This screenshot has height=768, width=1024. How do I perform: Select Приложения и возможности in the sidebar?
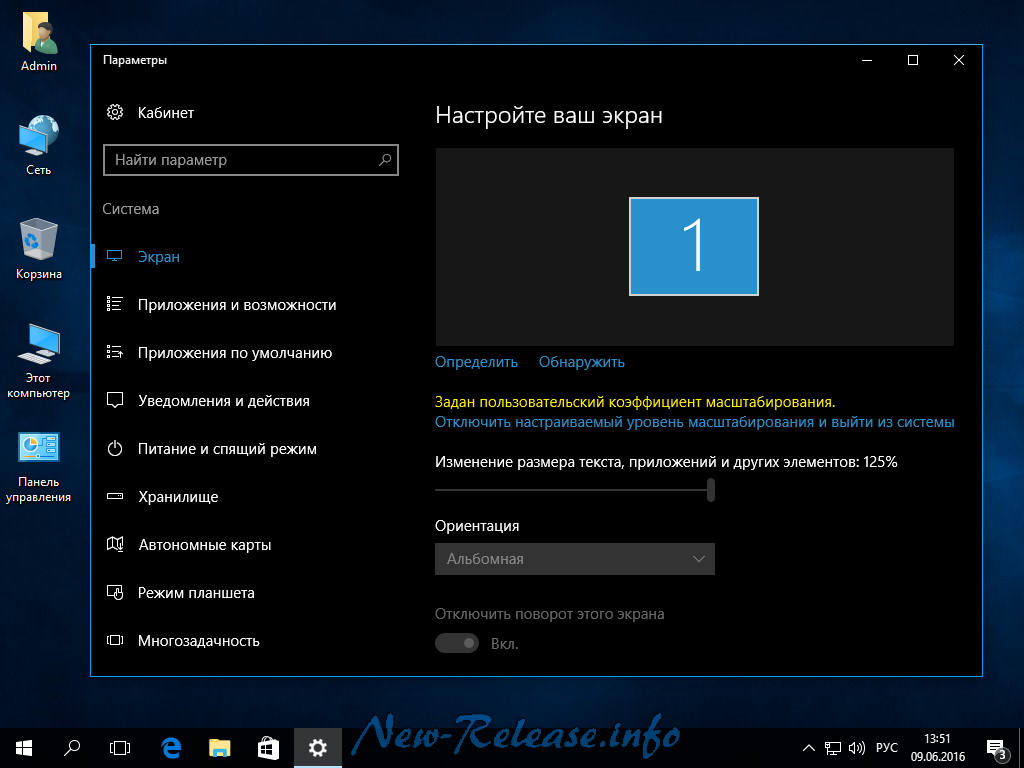[x=237, y=305]
